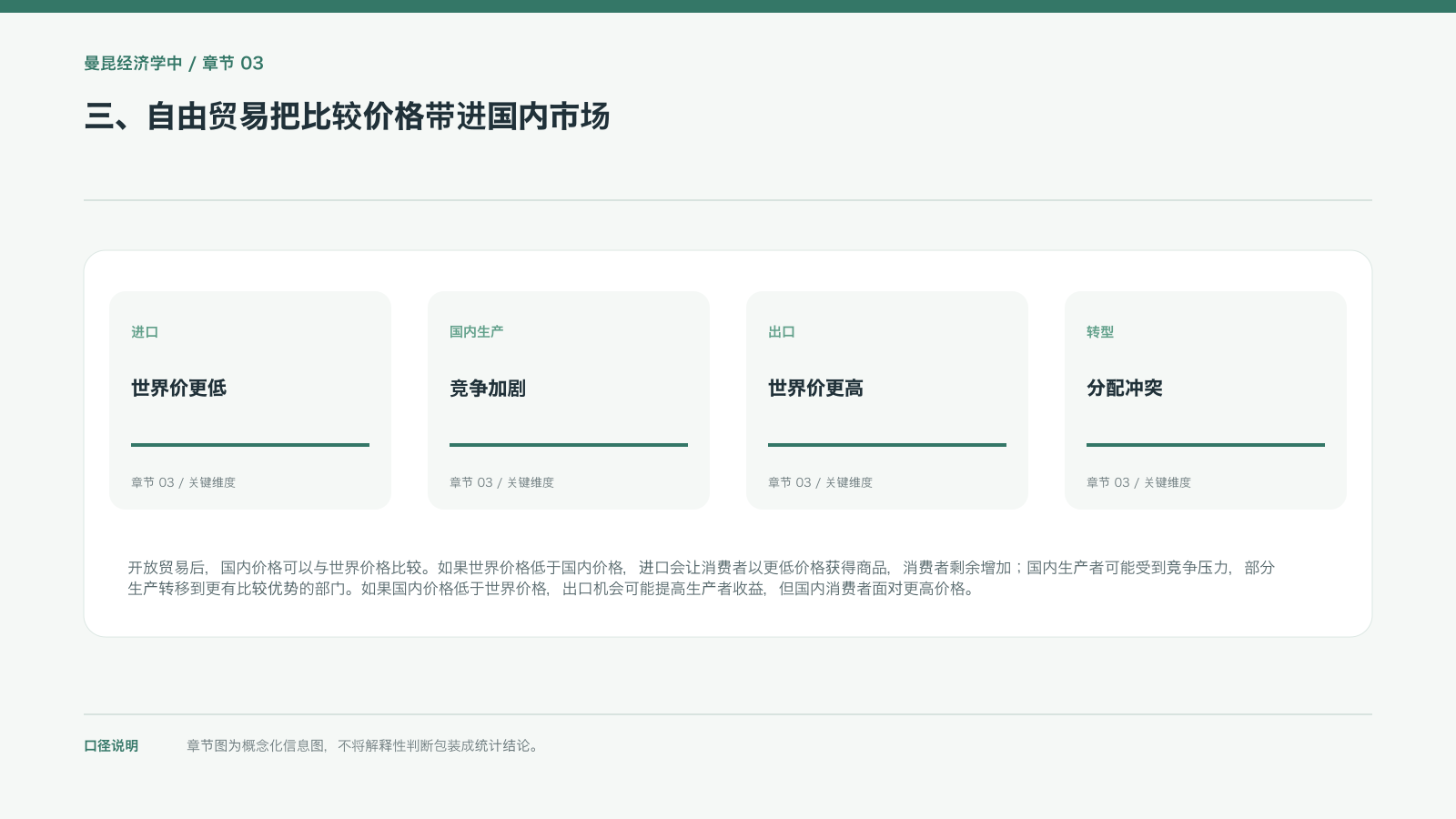Image resolution: width=1456 pixels, height=819 pixels.
Task: Click the "转型" card label
Action: [1100, 332]
